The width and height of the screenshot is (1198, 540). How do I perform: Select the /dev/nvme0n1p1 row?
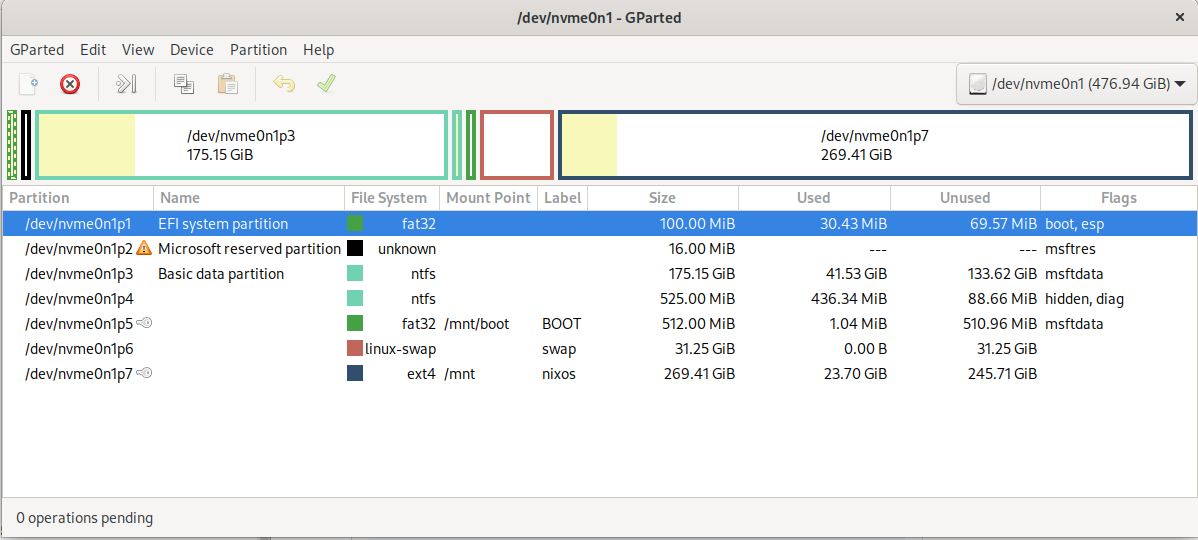coord(599,224)
